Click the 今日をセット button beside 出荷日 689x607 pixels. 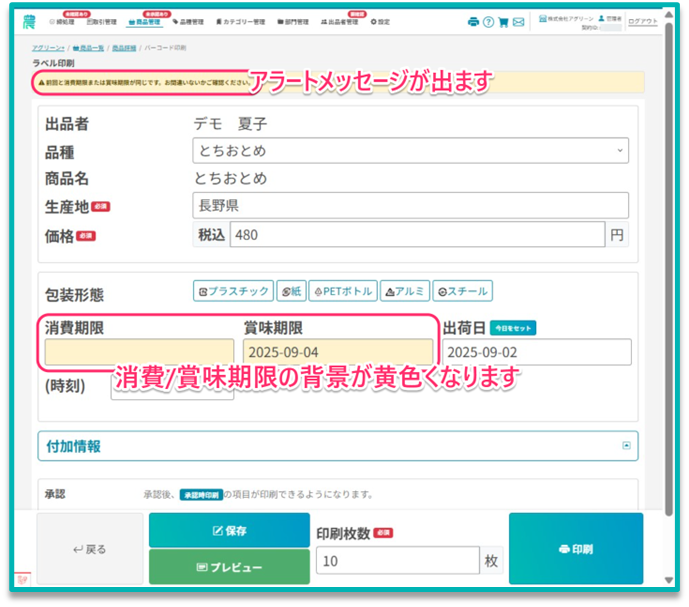pos(513,327)
